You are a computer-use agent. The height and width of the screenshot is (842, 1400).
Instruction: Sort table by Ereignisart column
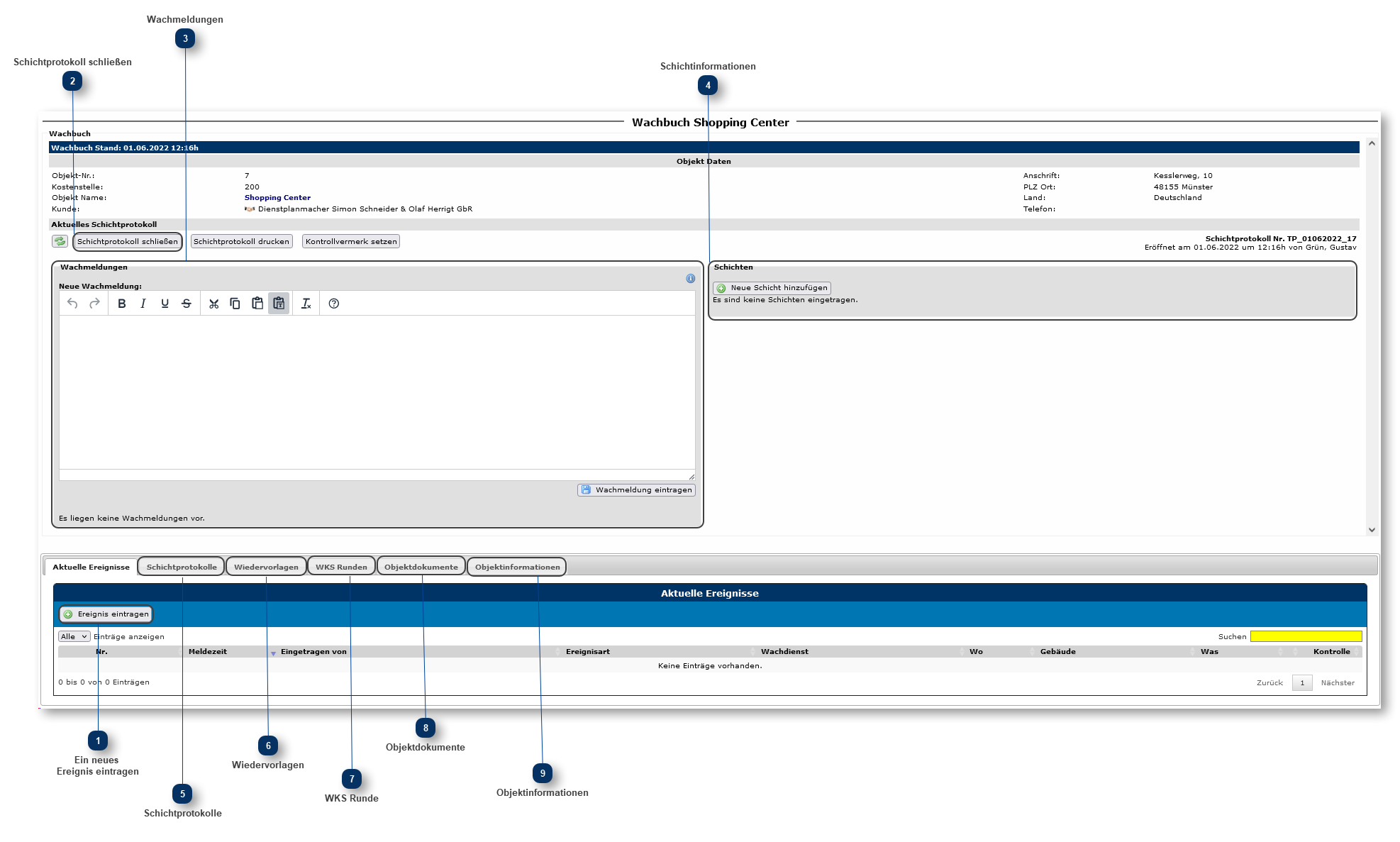pyautogui.click(x=588, y=652)
